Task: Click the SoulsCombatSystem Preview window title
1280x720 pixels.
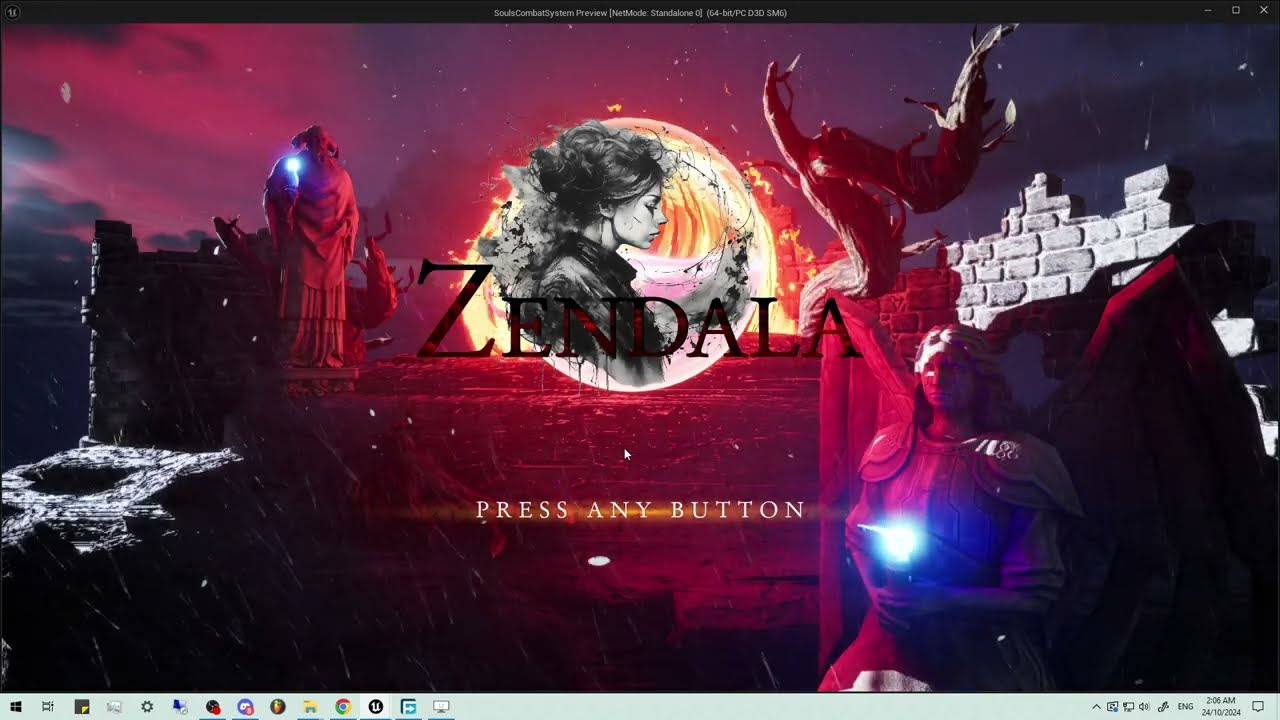Action: (x=640, y=13)
